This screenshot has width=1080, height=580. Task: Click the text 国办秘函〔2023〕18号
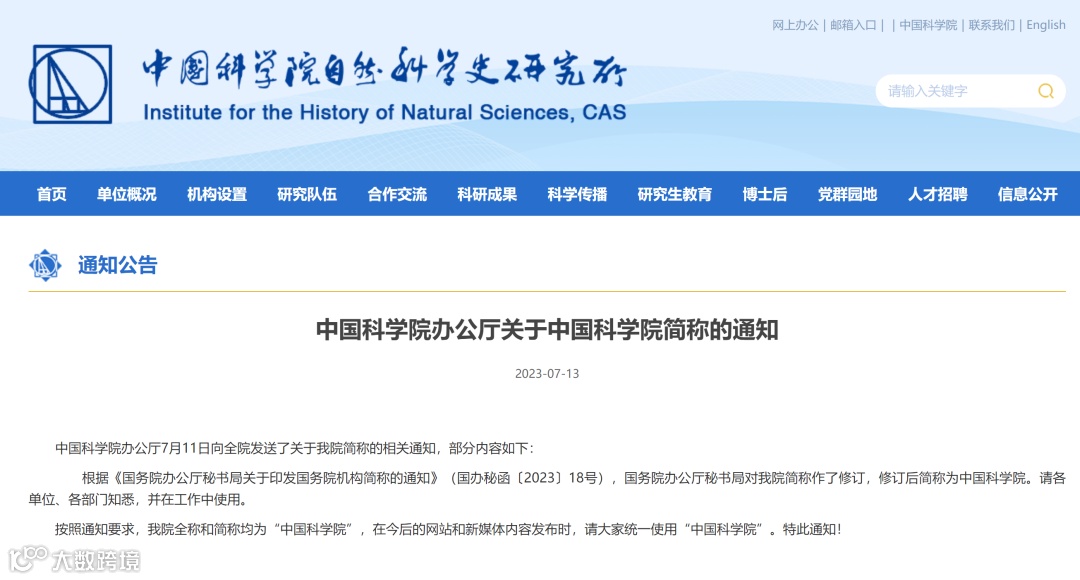click(528, 478)
